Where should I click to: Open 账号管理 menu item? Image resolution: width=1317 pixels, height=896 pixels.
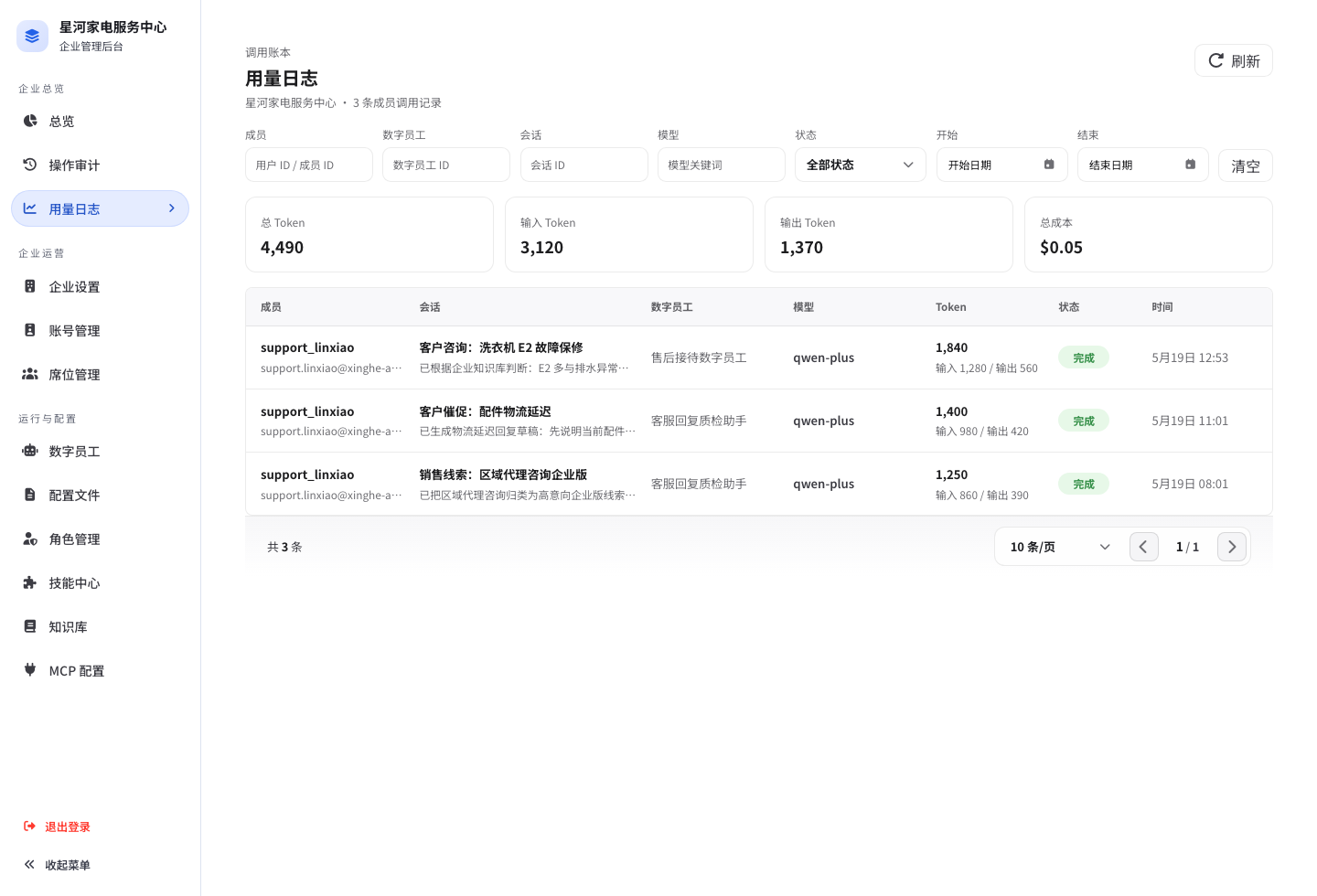[x=100, y=330]
